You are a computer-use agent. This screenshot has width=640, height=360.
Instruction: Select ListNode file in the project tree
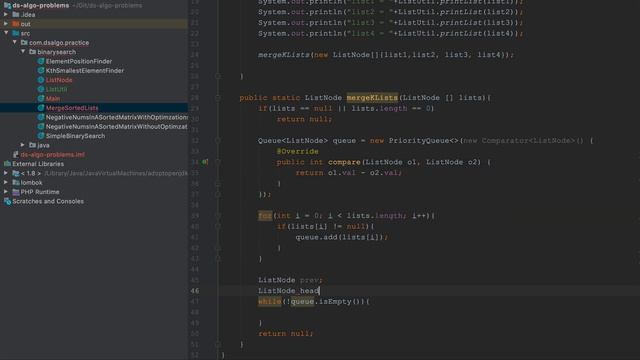tap(59, 80)
